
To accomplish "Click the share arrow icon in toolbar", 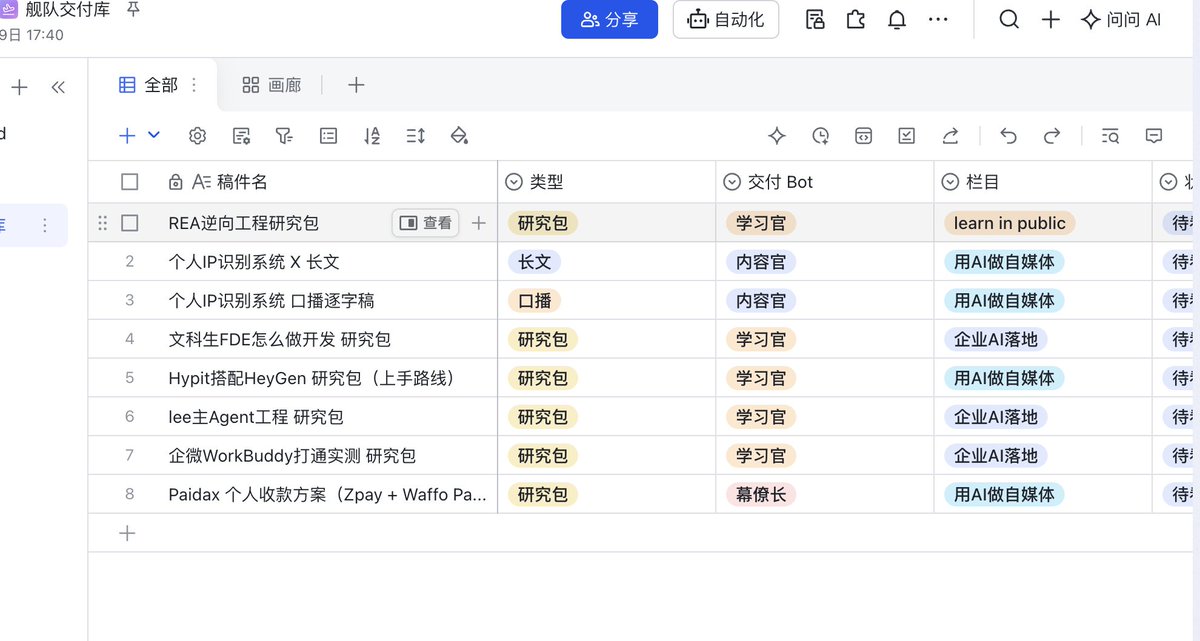I will 951,136.
